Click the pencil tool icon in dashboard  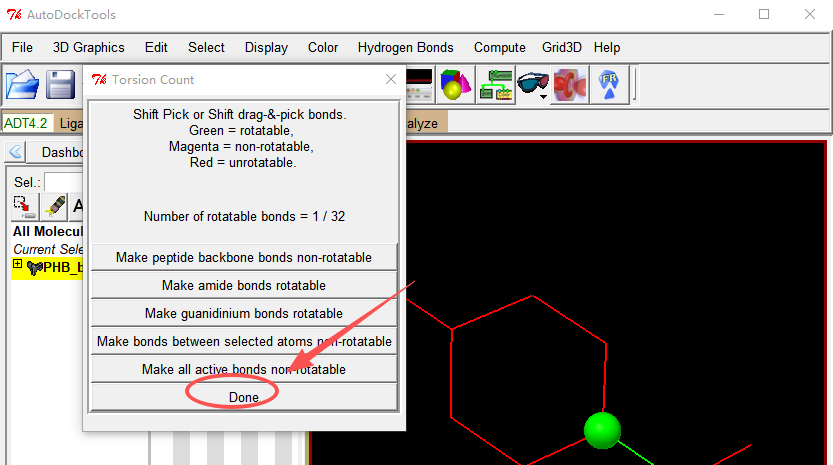[52, 206]
